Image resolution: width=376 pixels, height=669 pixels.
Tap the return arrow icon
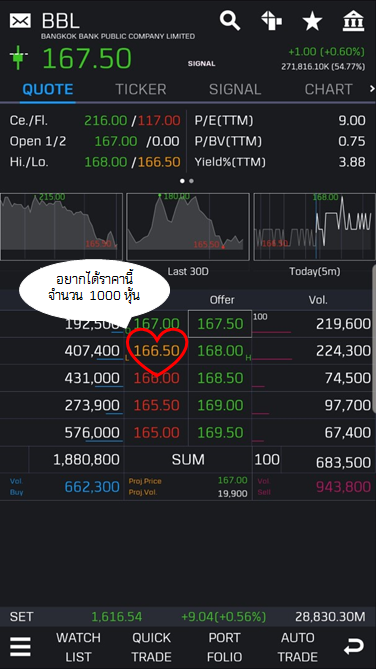[354, 647]
